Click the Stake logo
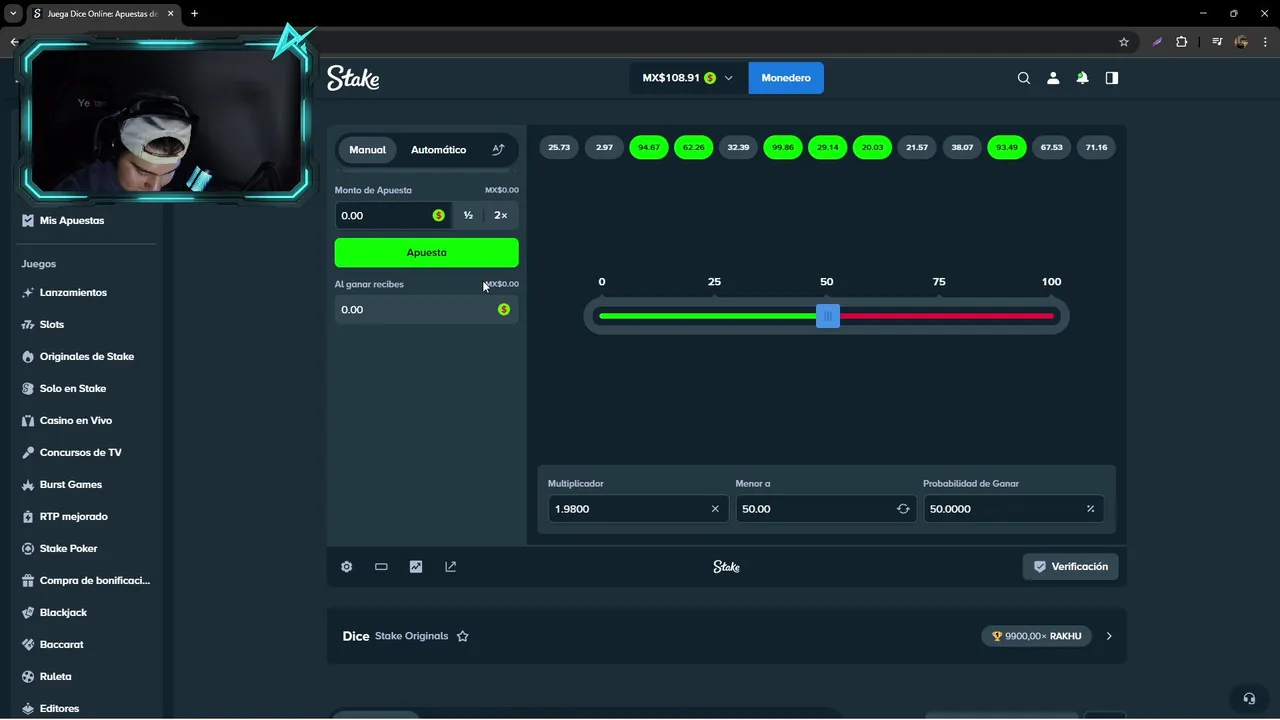This screenshot has width=1280, height=720. coord(353,78)
